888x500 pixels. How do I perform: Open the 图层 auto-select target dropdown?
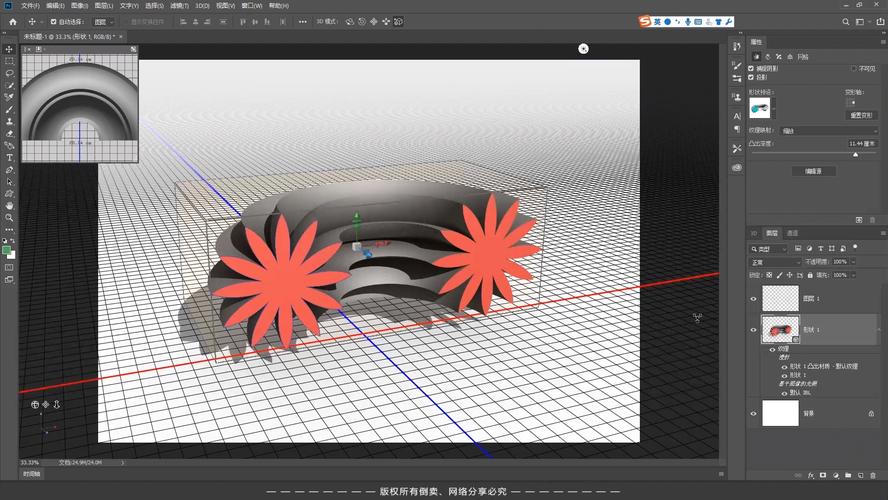pos(103,21)
